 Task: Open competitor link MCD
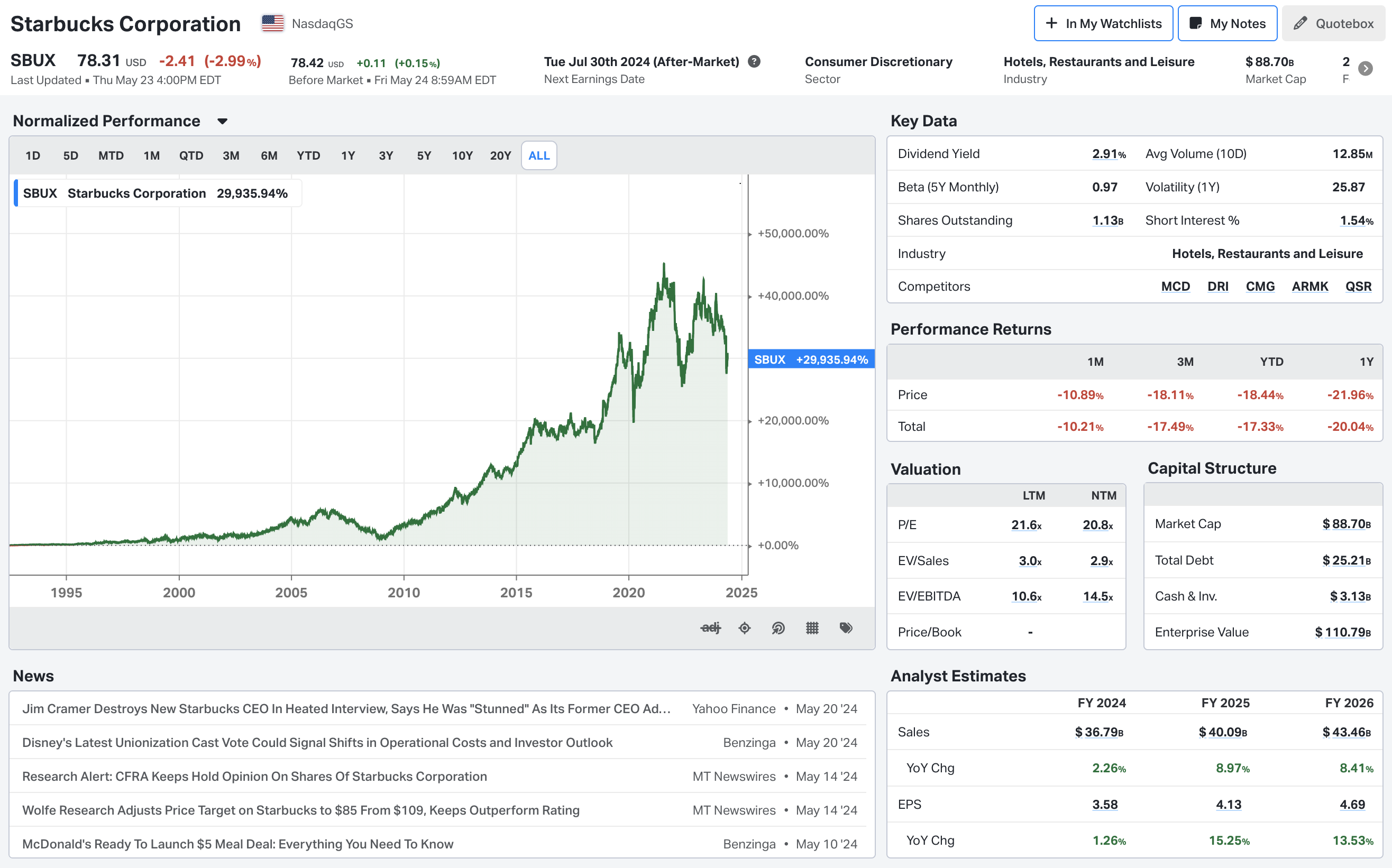click(x=1175, y=287)
